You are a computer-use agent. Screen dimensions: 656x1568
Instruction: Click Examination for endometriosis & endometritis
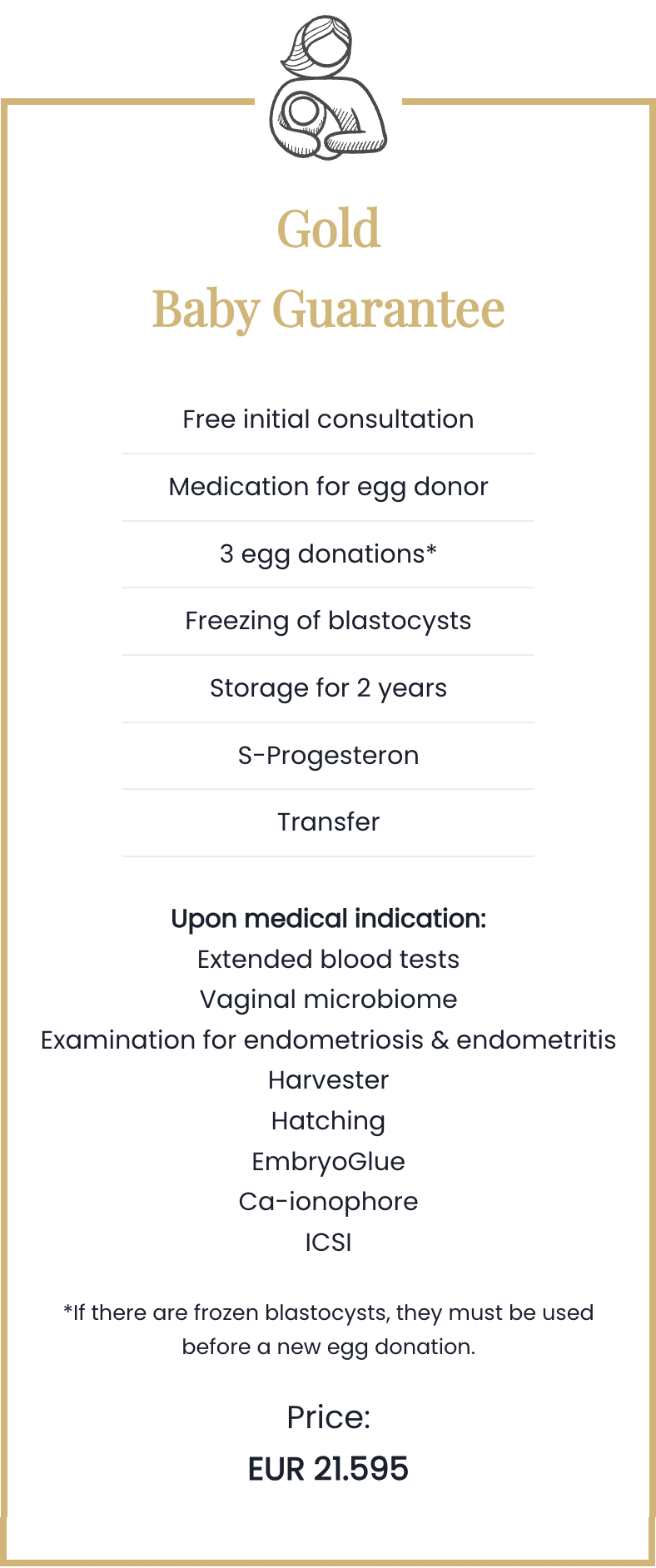click(328, 1040)
